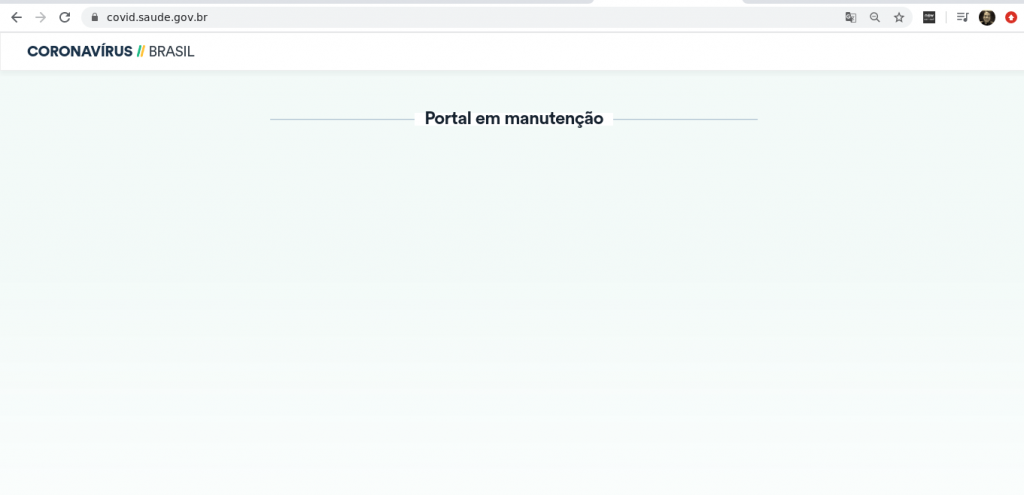Click the red update arrow icon
This screenshot has width=1024, height=495.
coord(1011,17)
